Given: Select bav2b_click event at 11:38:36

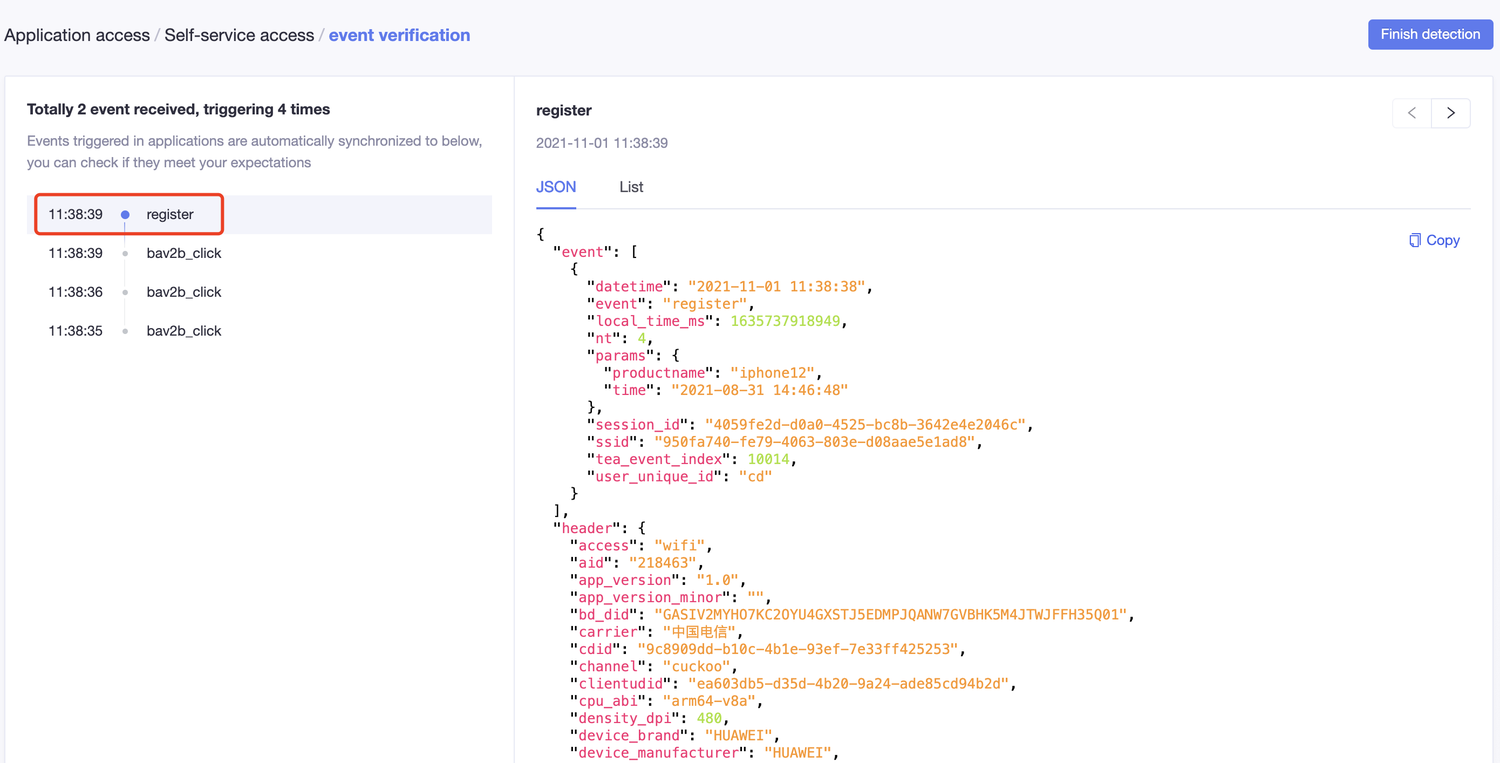Looking at the screenshot, I should tap(259, 292).
